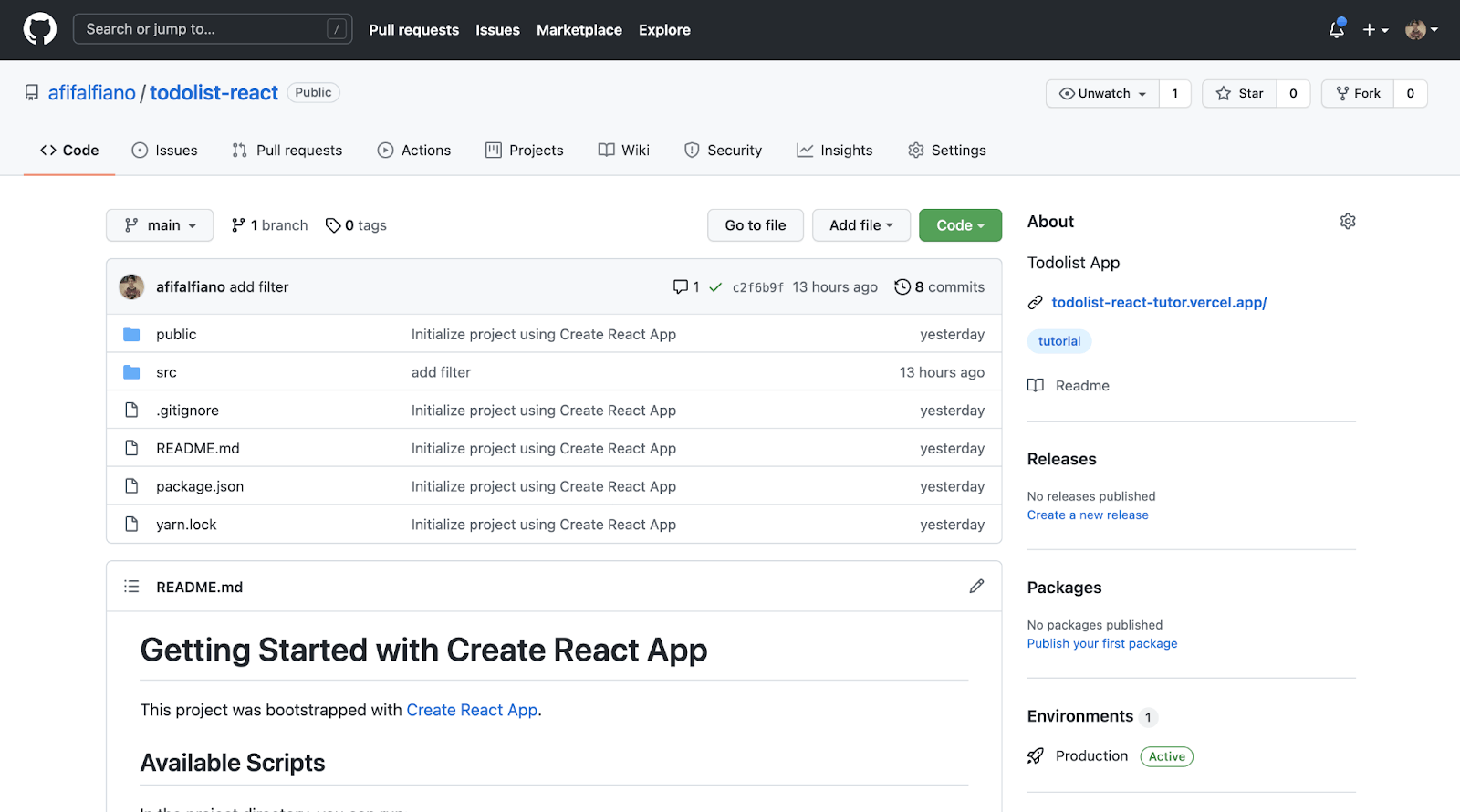Open the todolist-react-tutor.vercel.app link

point(1159,303)
